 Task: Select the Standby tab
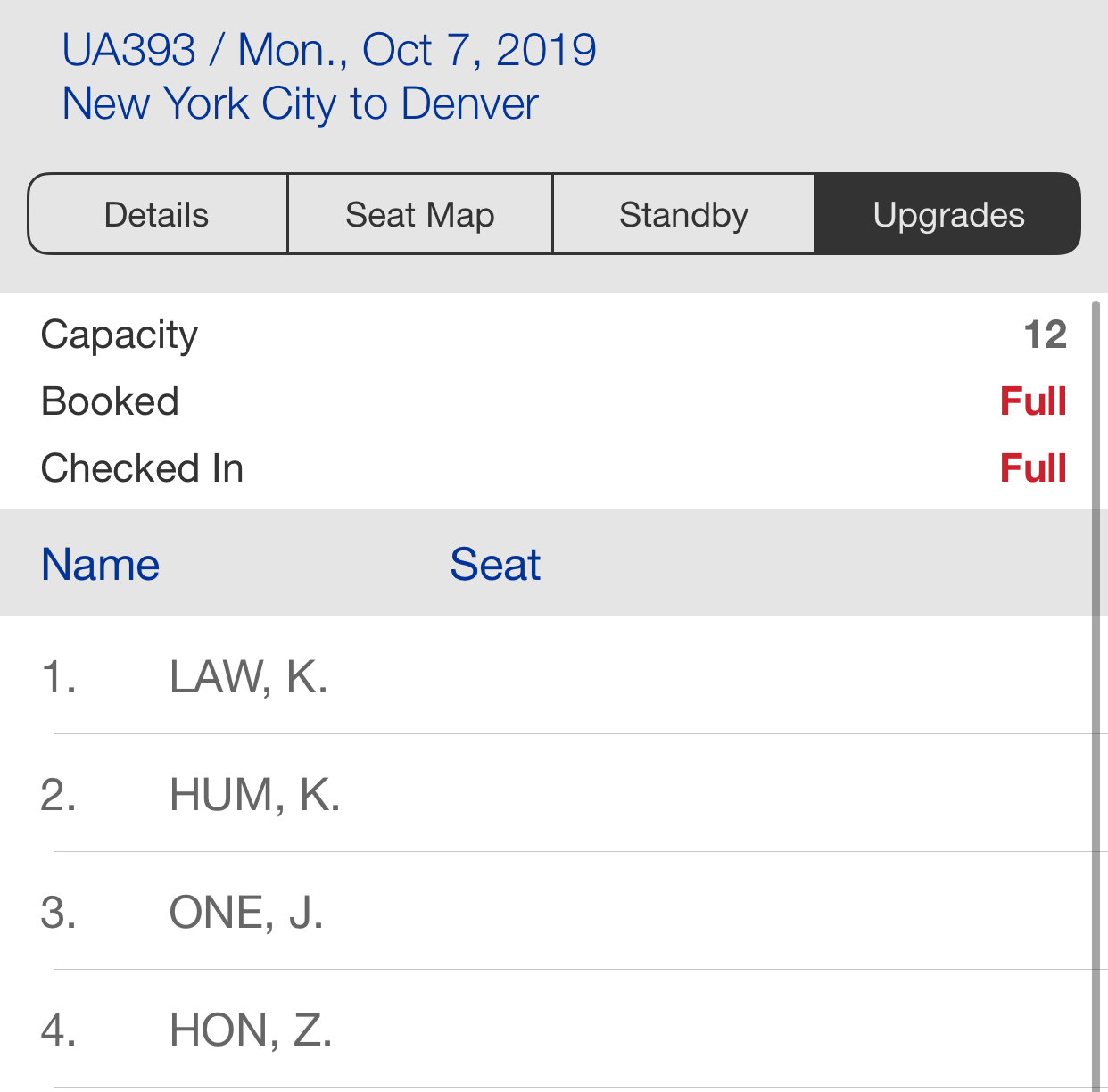click(683, 215)
